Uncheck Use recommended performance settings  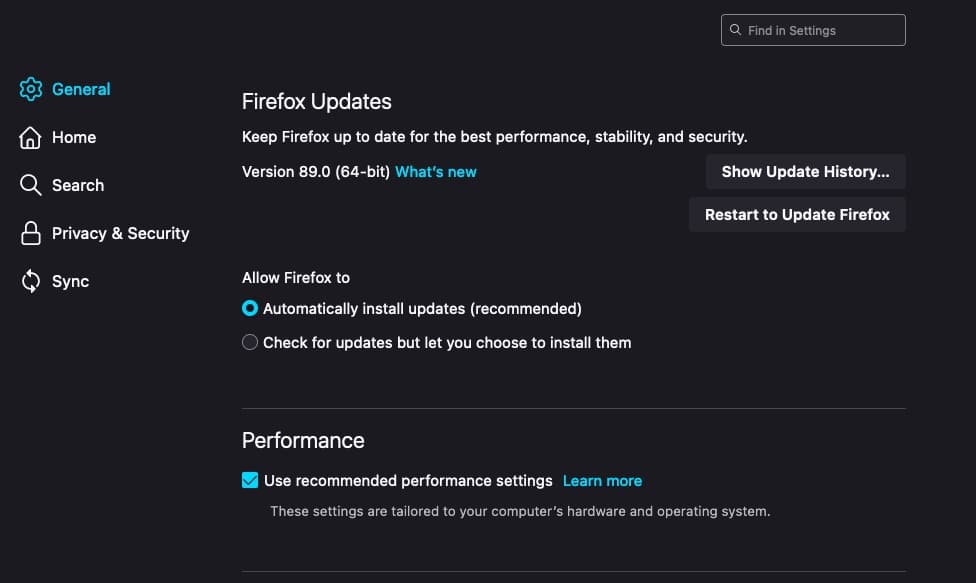click(x=250, y=481)
